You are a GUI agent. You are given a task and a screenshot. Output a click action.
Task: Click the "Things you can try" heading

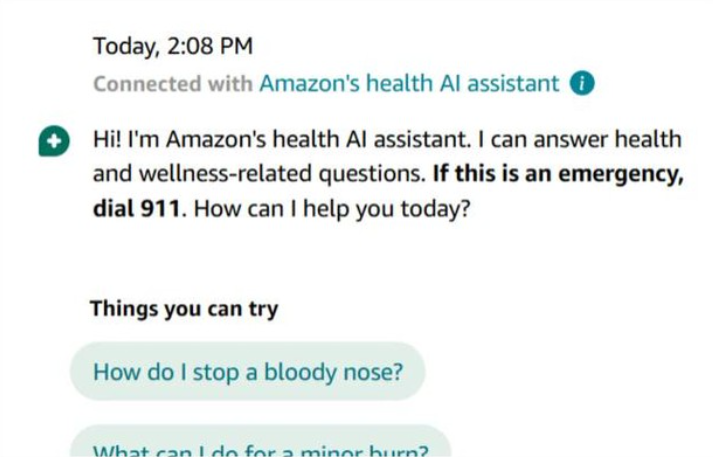tap(184, 309)
